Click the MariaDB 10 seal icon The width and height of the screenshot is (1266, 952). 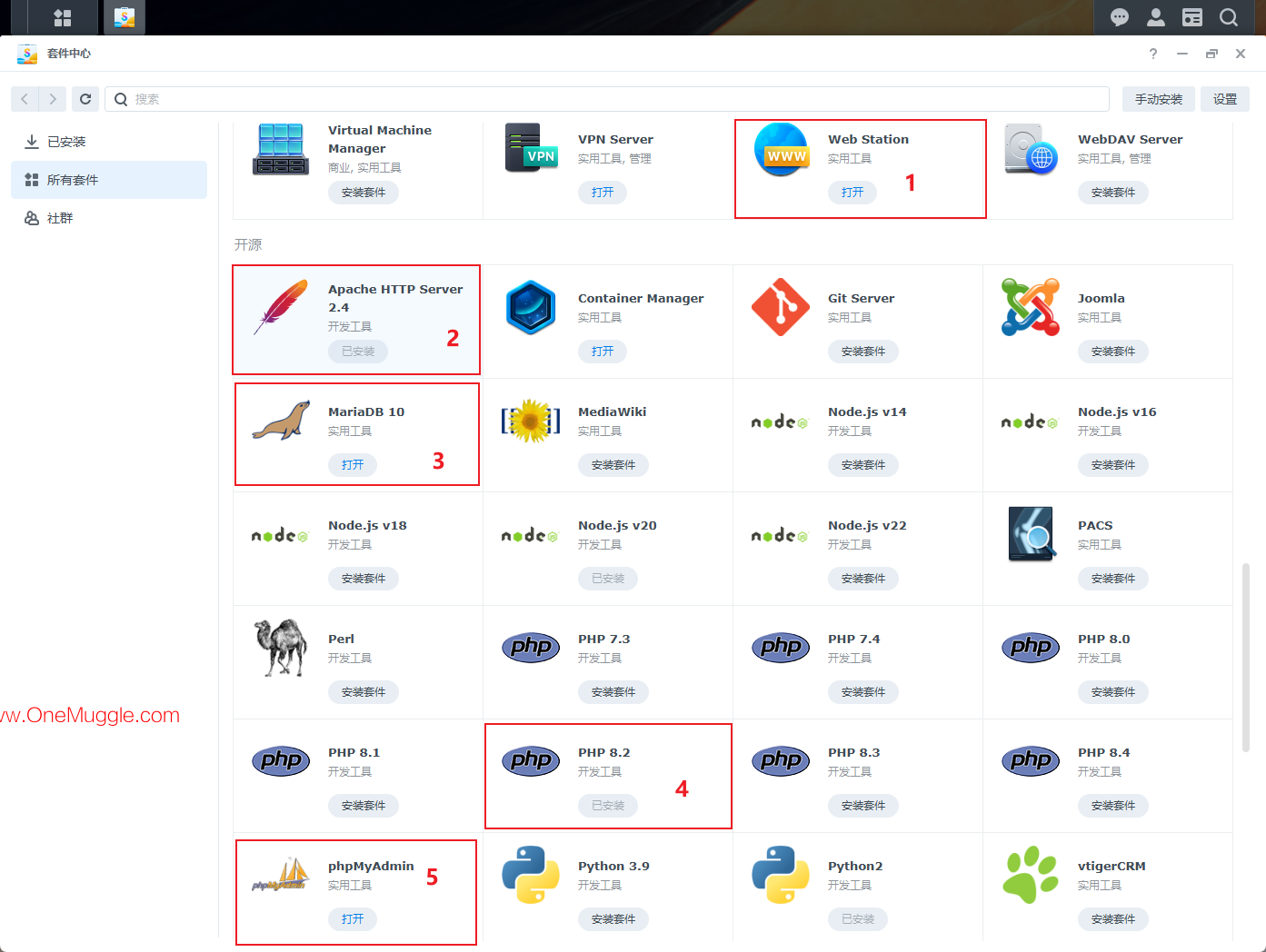coord(281,421)
